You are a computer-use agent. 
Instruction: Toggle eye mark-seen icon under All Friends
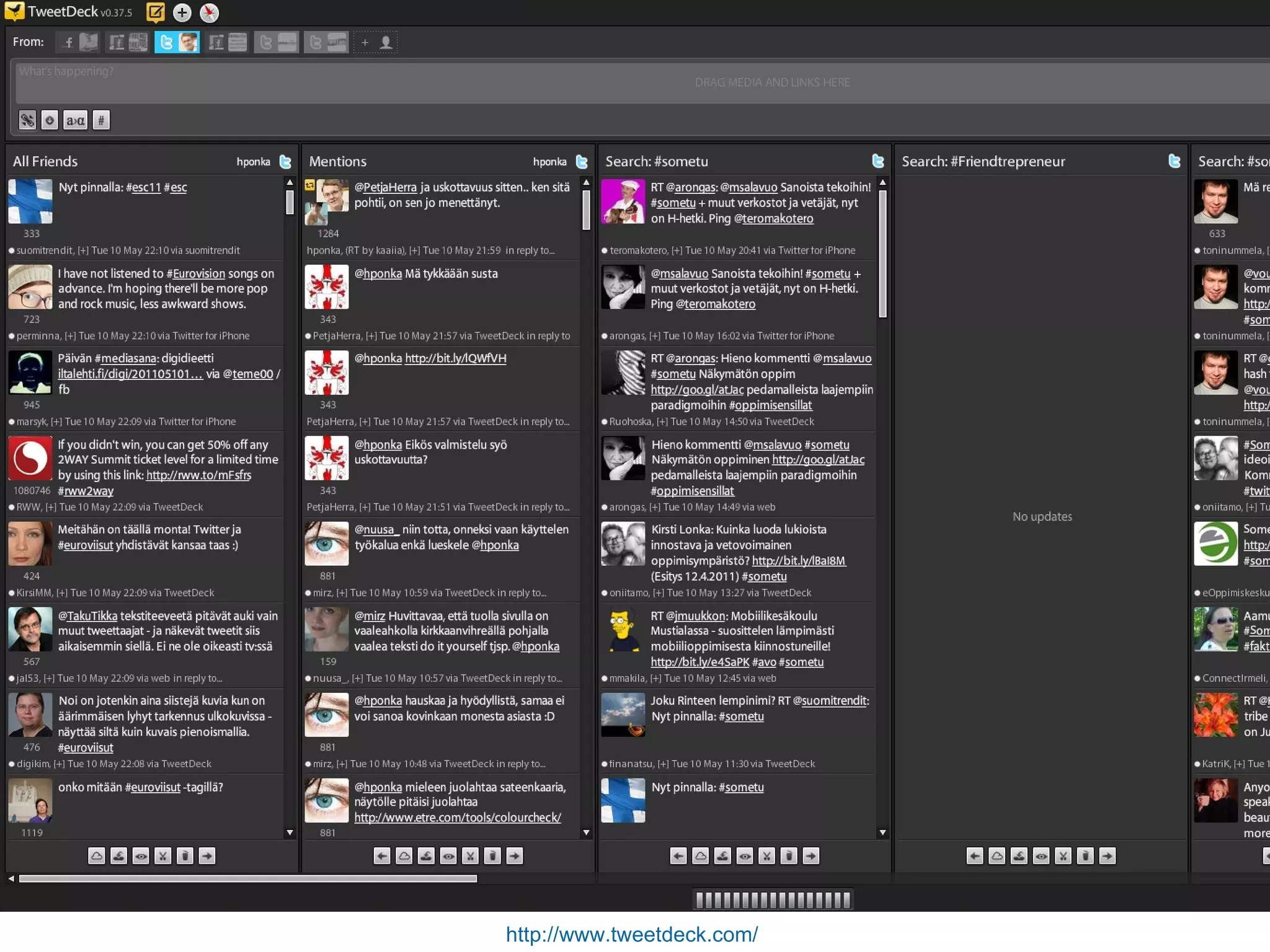pyautogui.click(x=141, y=856)
